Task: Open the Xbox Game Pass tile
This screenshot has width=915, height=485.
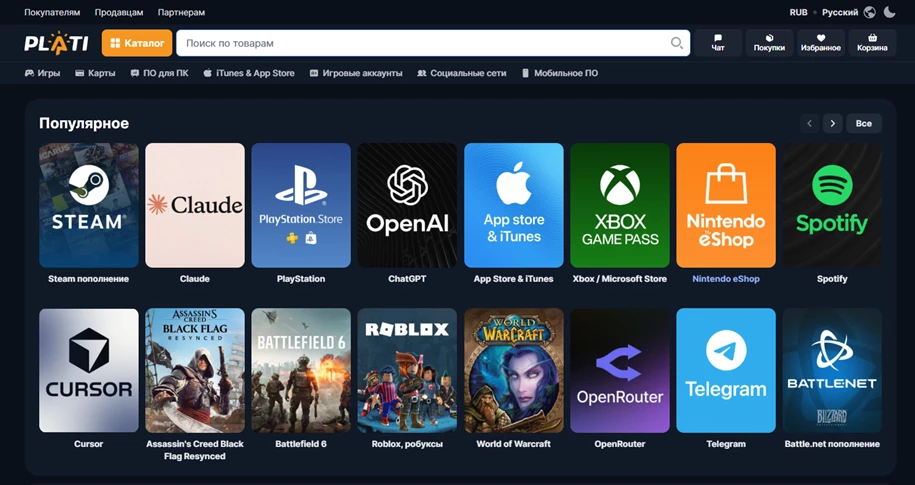Action: point(620,205)
